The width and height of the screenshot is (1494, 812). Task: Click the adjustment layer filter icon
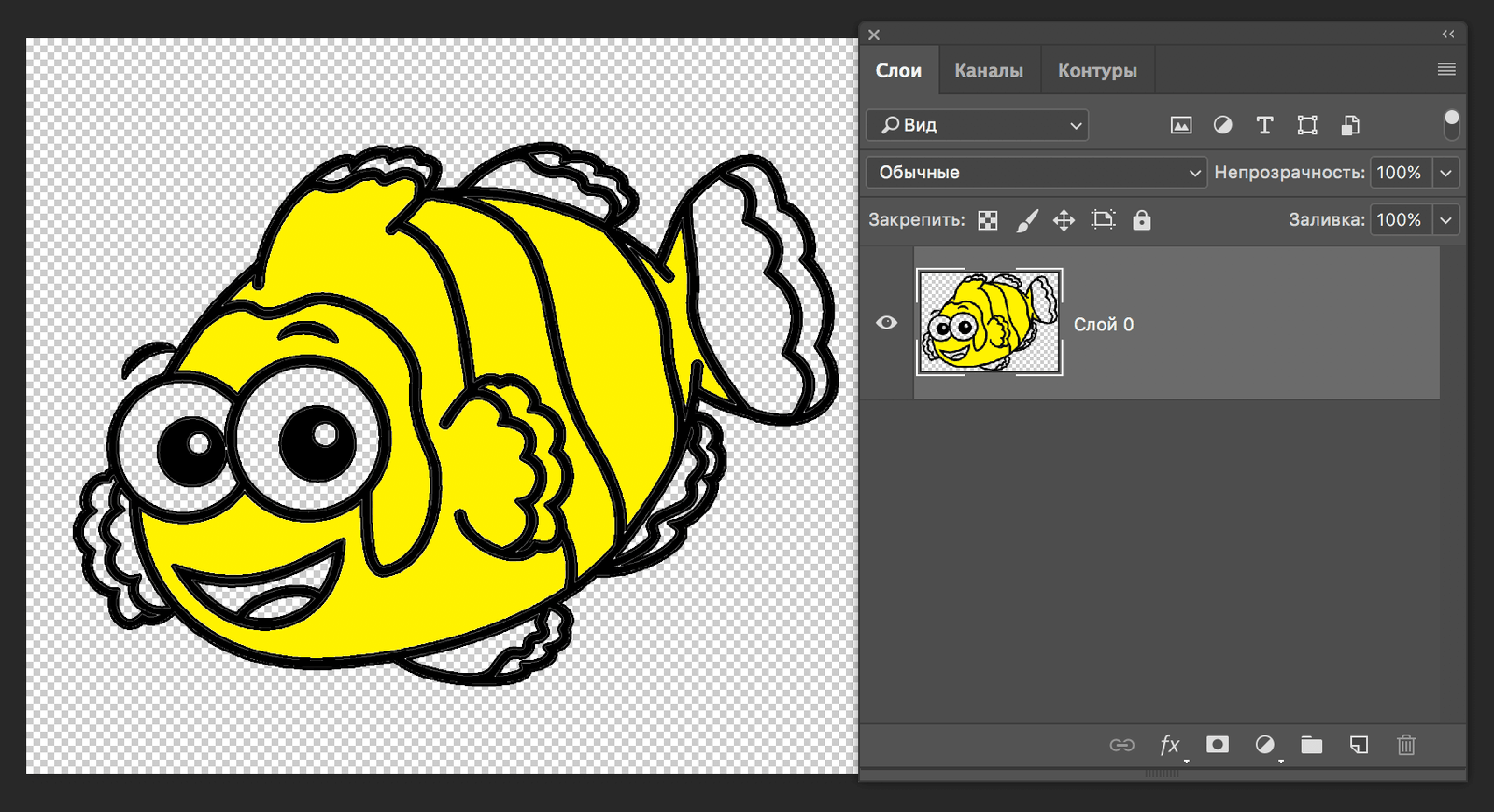[x=1222, y=125]
